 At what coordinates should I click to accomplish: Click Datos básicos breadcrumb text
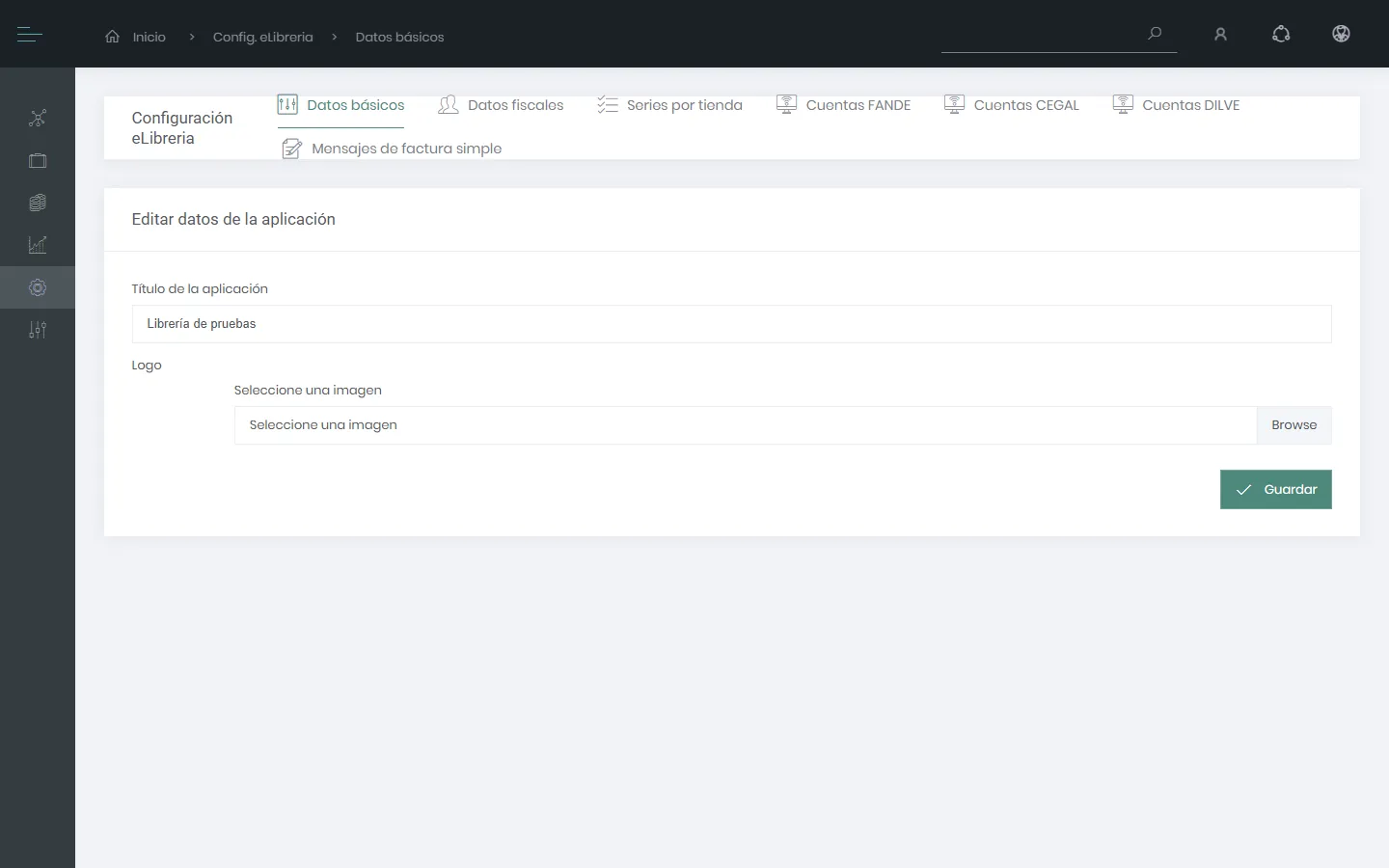[399, 37]
